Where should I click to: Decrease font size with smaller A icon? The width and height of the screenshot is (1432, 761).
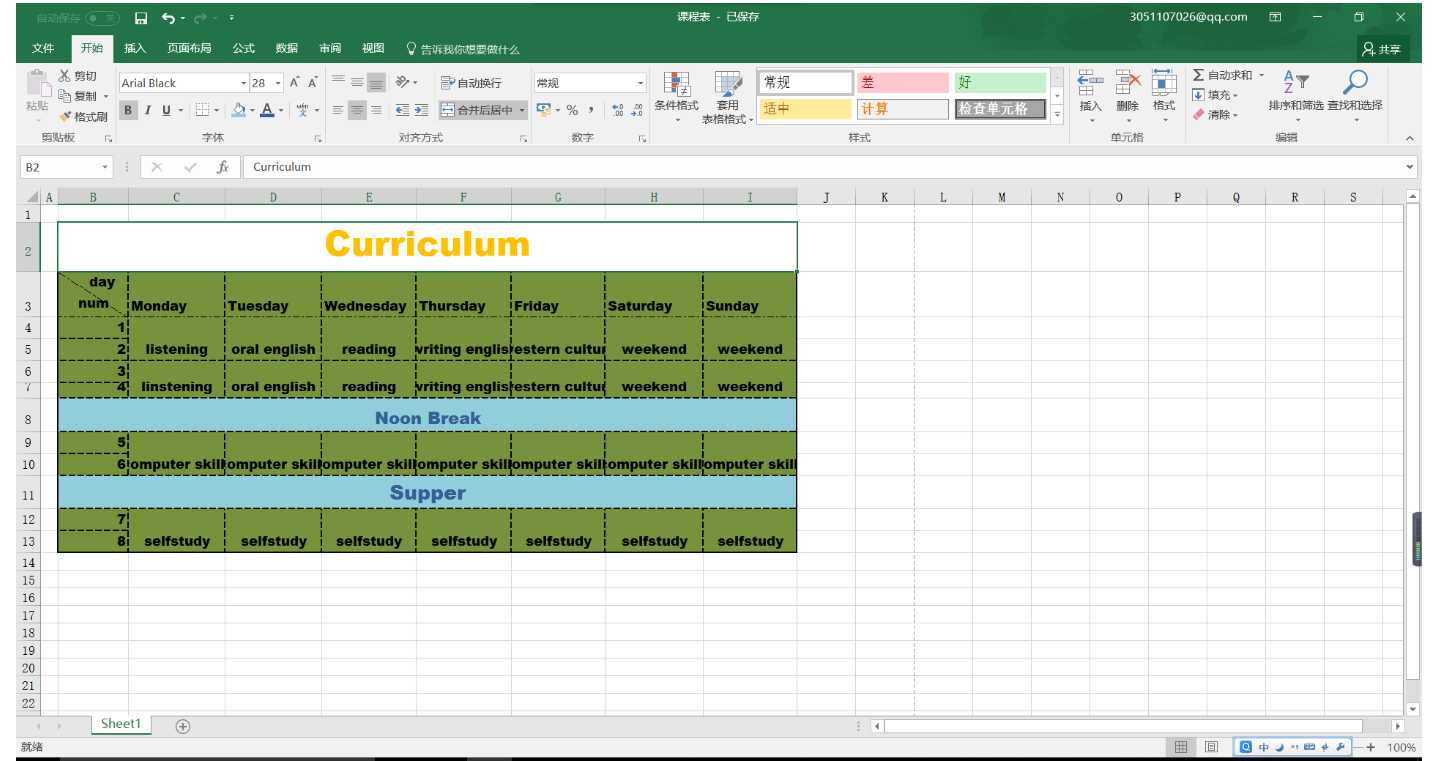tap(313, 83)
